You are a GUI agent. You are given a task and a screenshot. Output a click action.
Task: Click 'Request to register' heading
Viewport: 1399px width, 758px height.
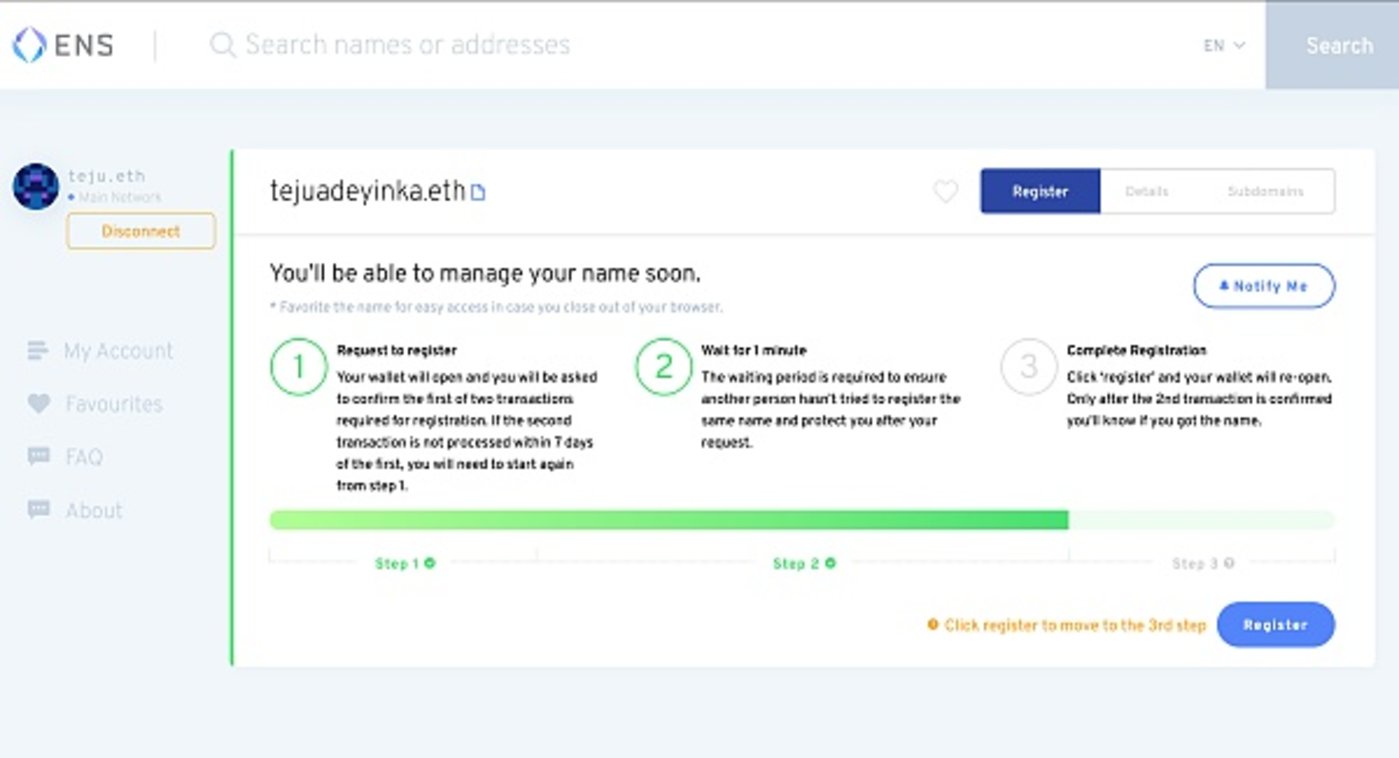(397, 351)
